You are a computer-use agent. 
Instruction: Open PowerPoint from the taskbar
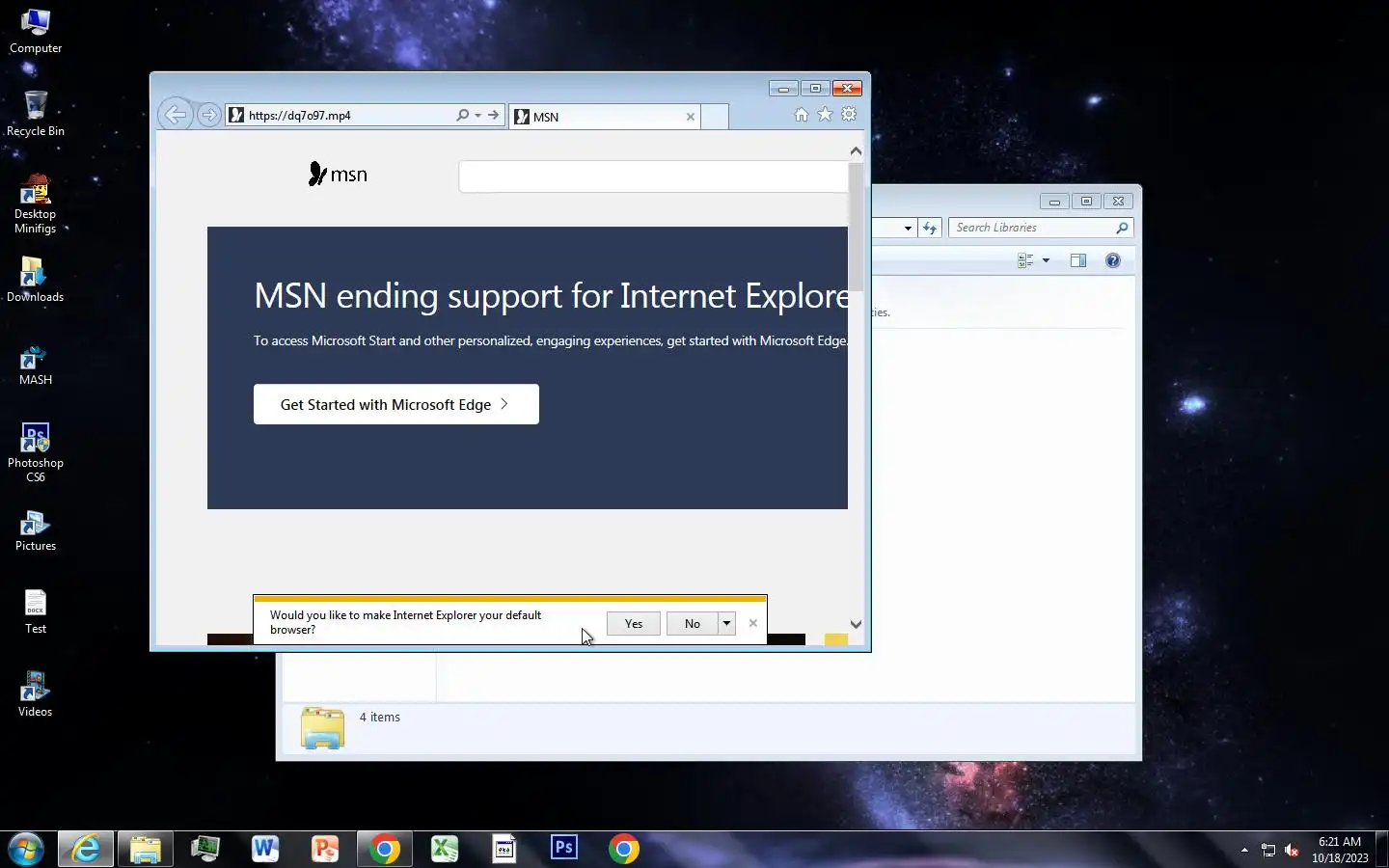tap(325, 849)
